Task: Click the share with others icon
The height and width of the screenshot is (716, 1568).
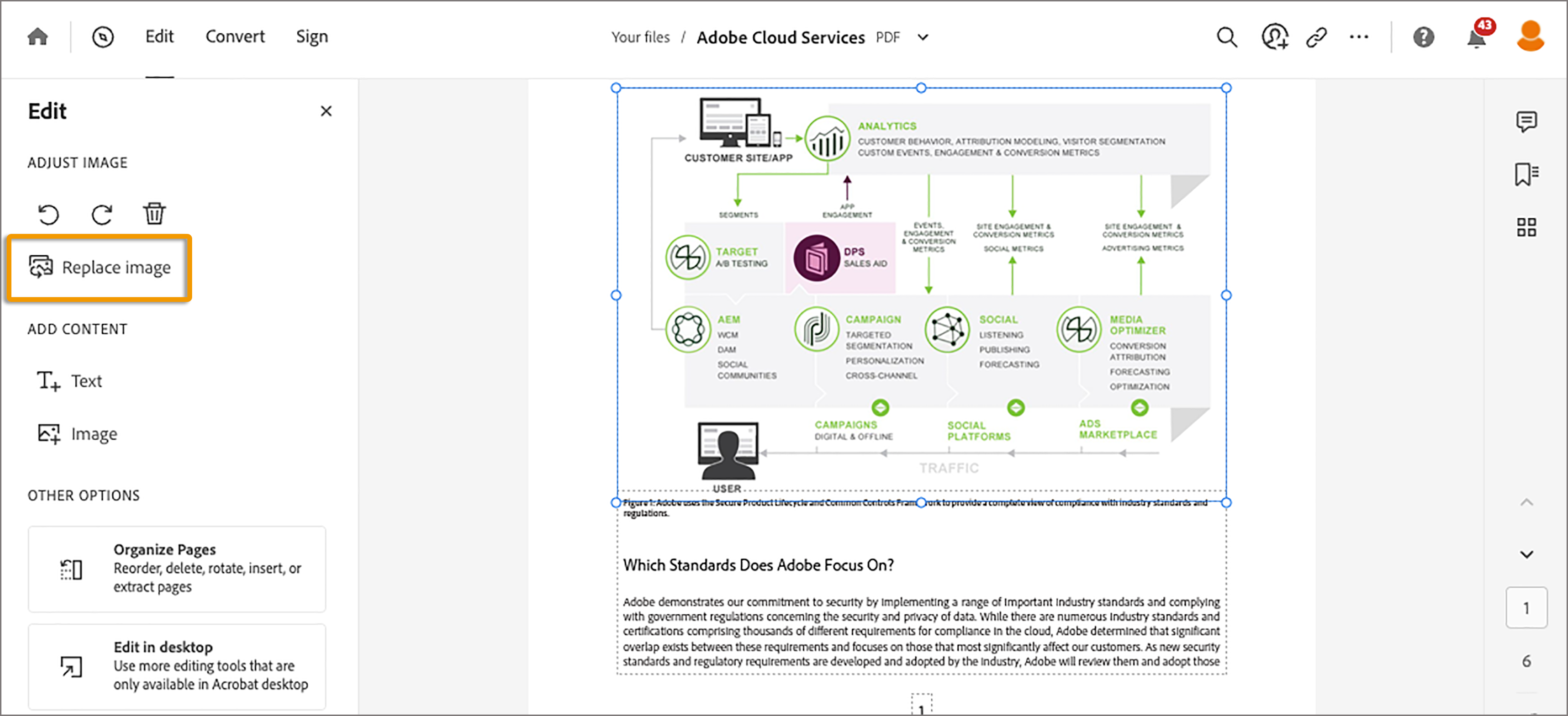Action: click(1274, 37)
